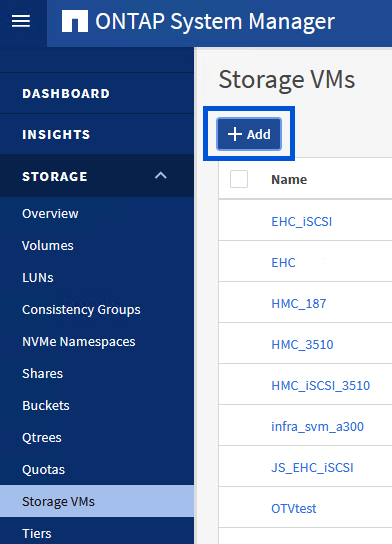Sort by the Name column header
Screen dimensions: 392x544
point(289,179)
